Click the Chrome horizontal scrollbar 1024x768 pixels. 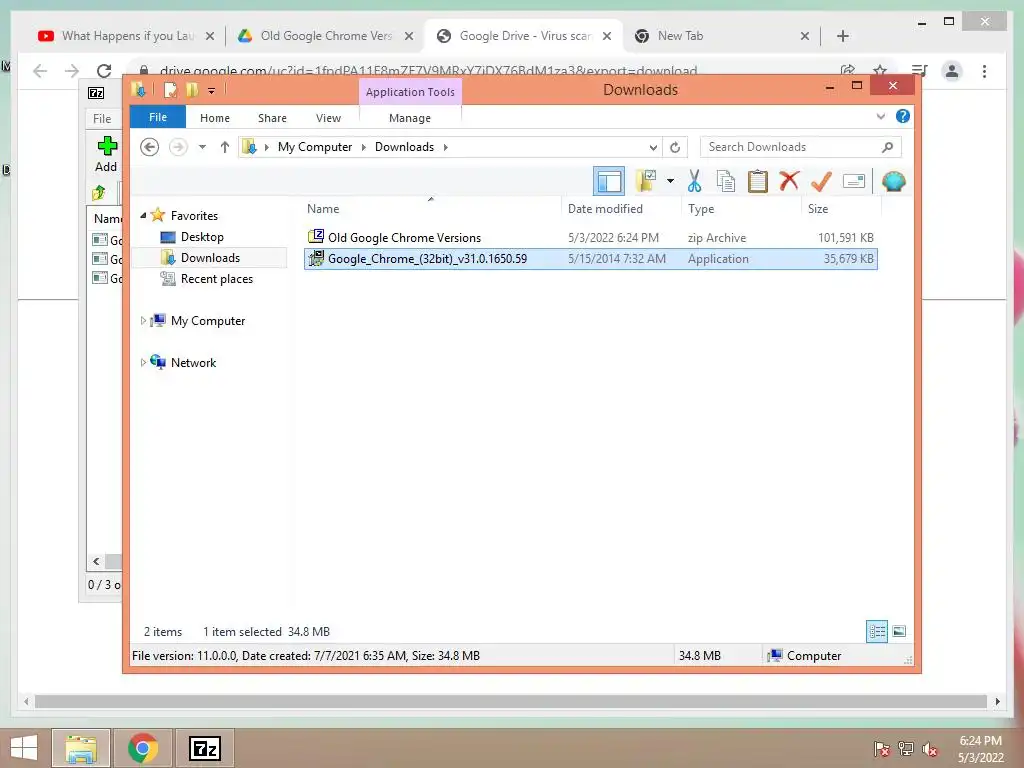coord(511,701)
